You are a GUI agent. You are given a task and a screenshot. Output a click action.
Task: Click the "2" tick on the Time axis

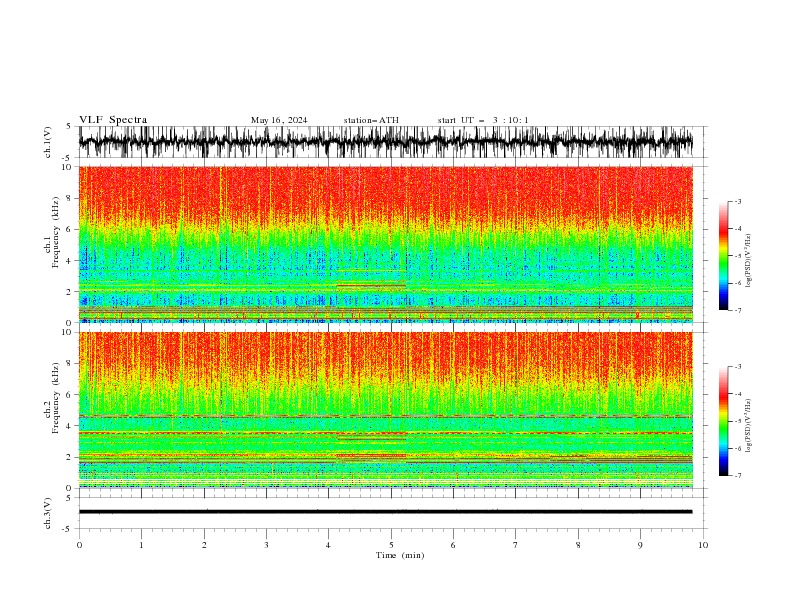(x=204, y=545)
